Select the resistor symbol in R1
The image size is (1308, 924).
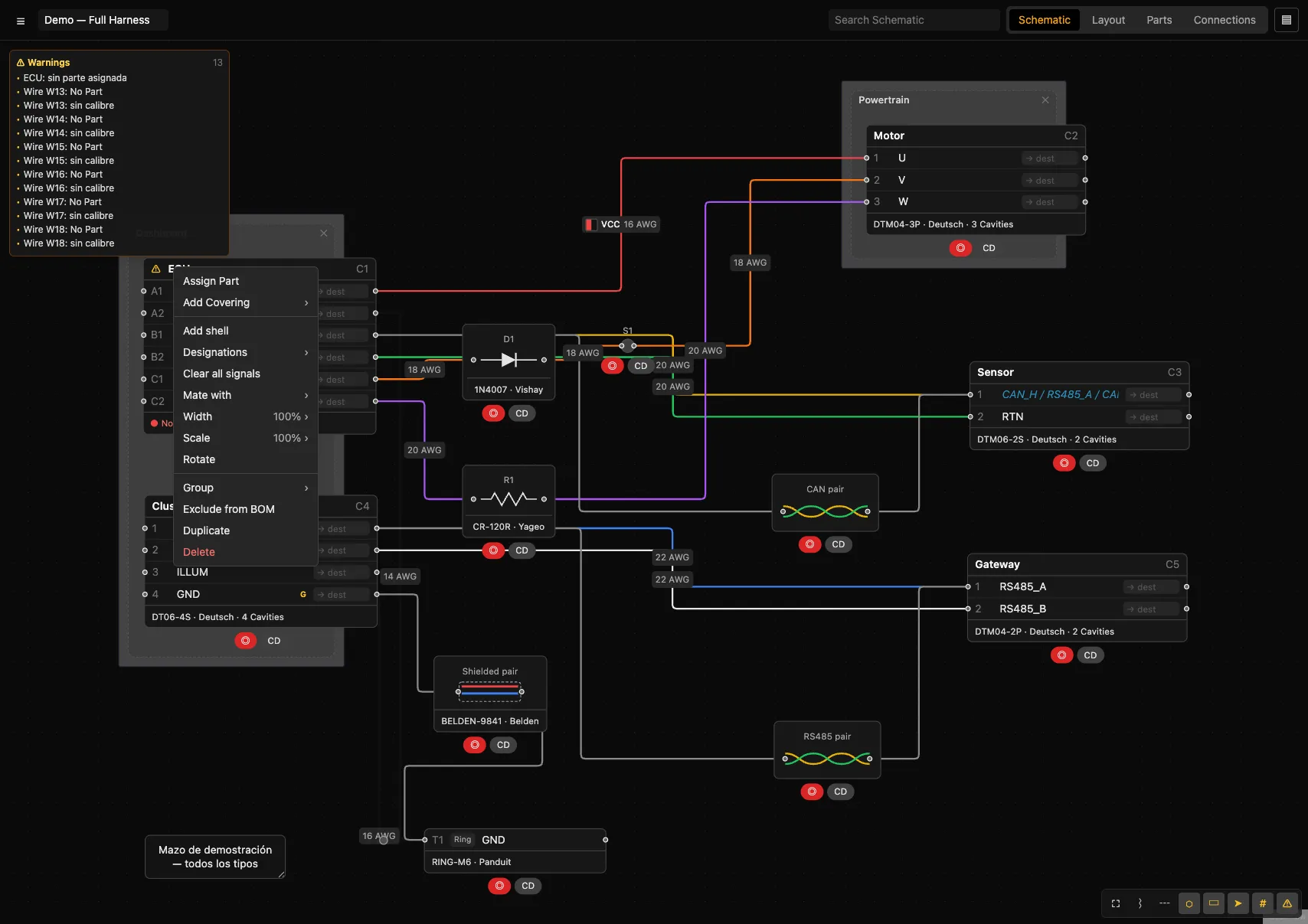click(x=508, y=499)
